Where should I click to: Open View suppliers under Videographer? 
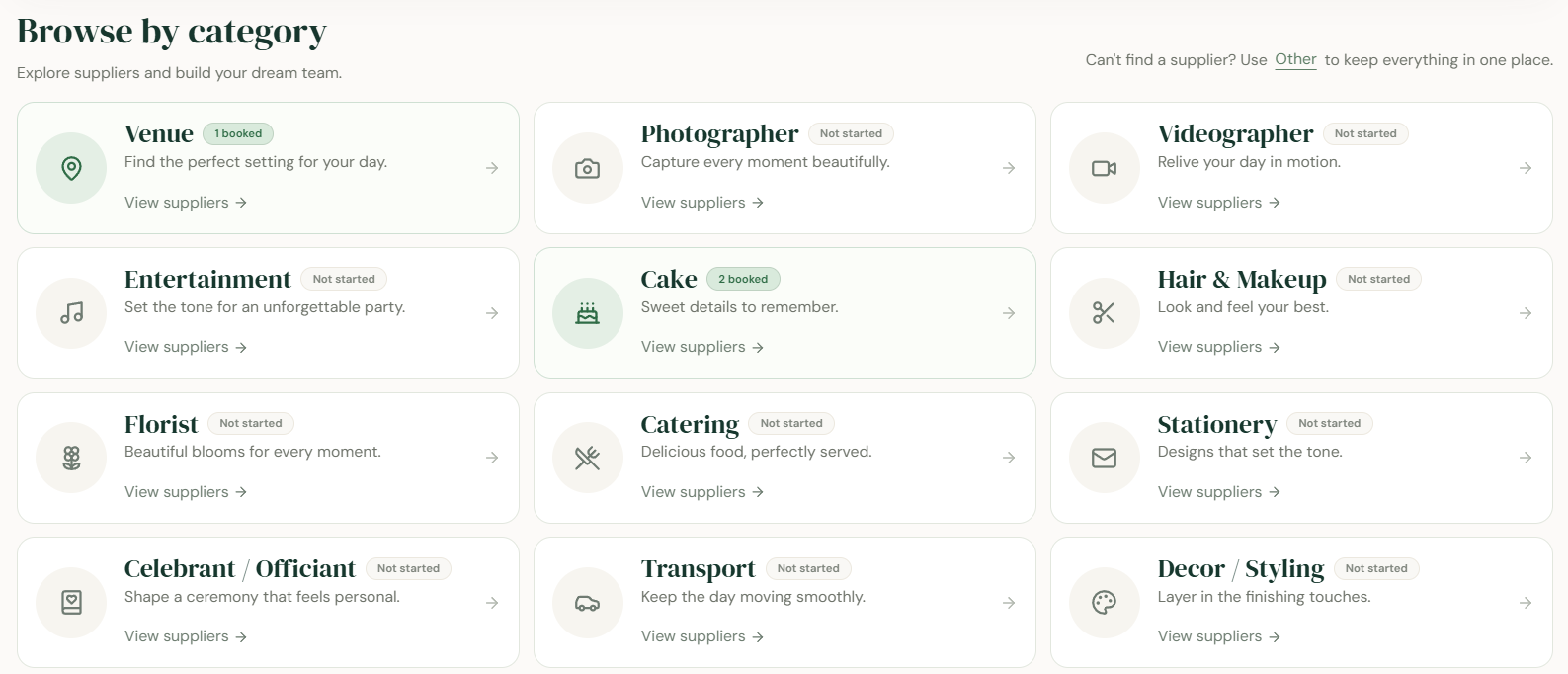point(1219,203)
